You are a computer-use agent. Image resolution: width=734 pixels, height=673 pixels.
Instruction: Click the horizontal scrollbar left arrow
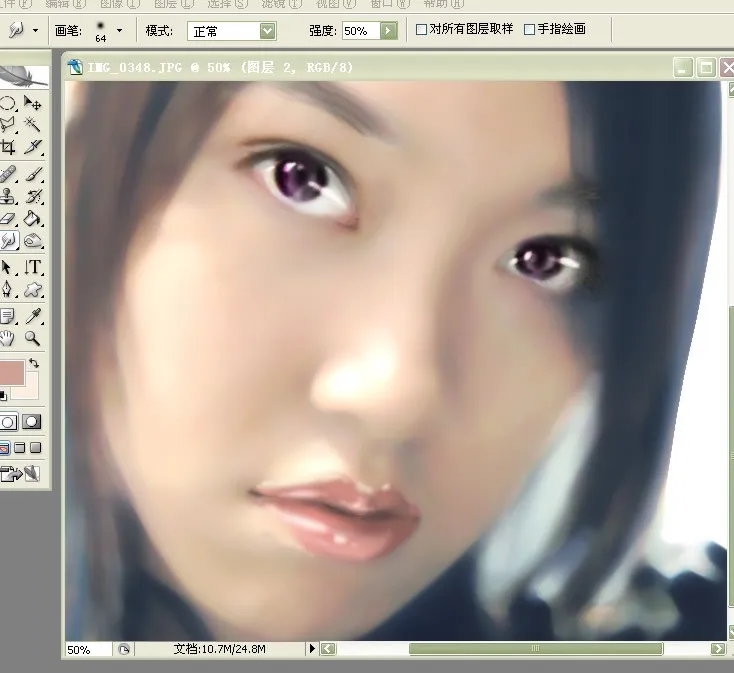click(327, 649)
